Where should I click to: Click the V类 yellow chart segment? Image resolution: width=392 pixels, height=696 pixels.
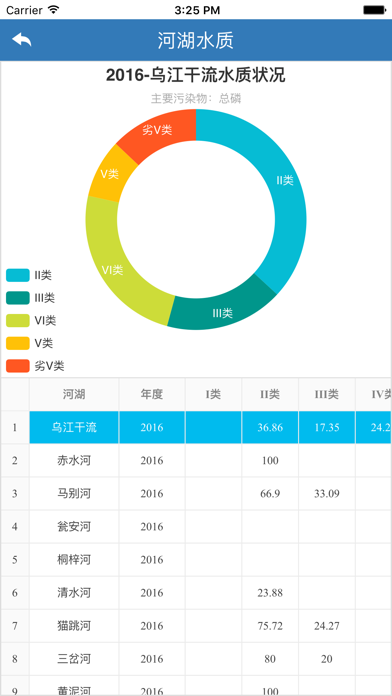tap(109, 173)
